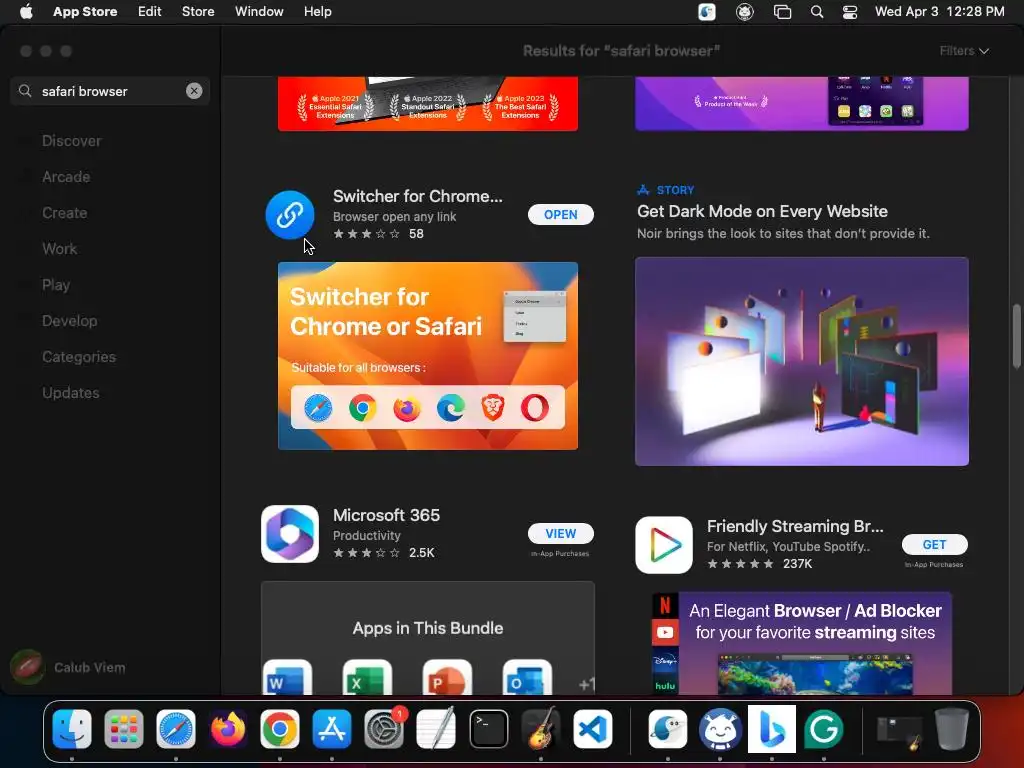This screenshot has width=1024, height=768.
Task: Click the vertical scrollbar thumb
Action: [x=1016, y=336]
